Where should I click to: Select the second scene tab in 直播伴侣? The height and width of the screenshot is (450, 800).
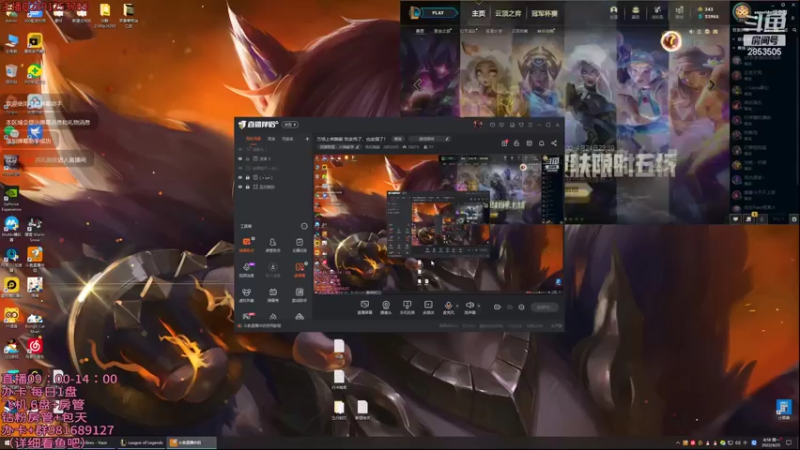click(x=271, y=139)
